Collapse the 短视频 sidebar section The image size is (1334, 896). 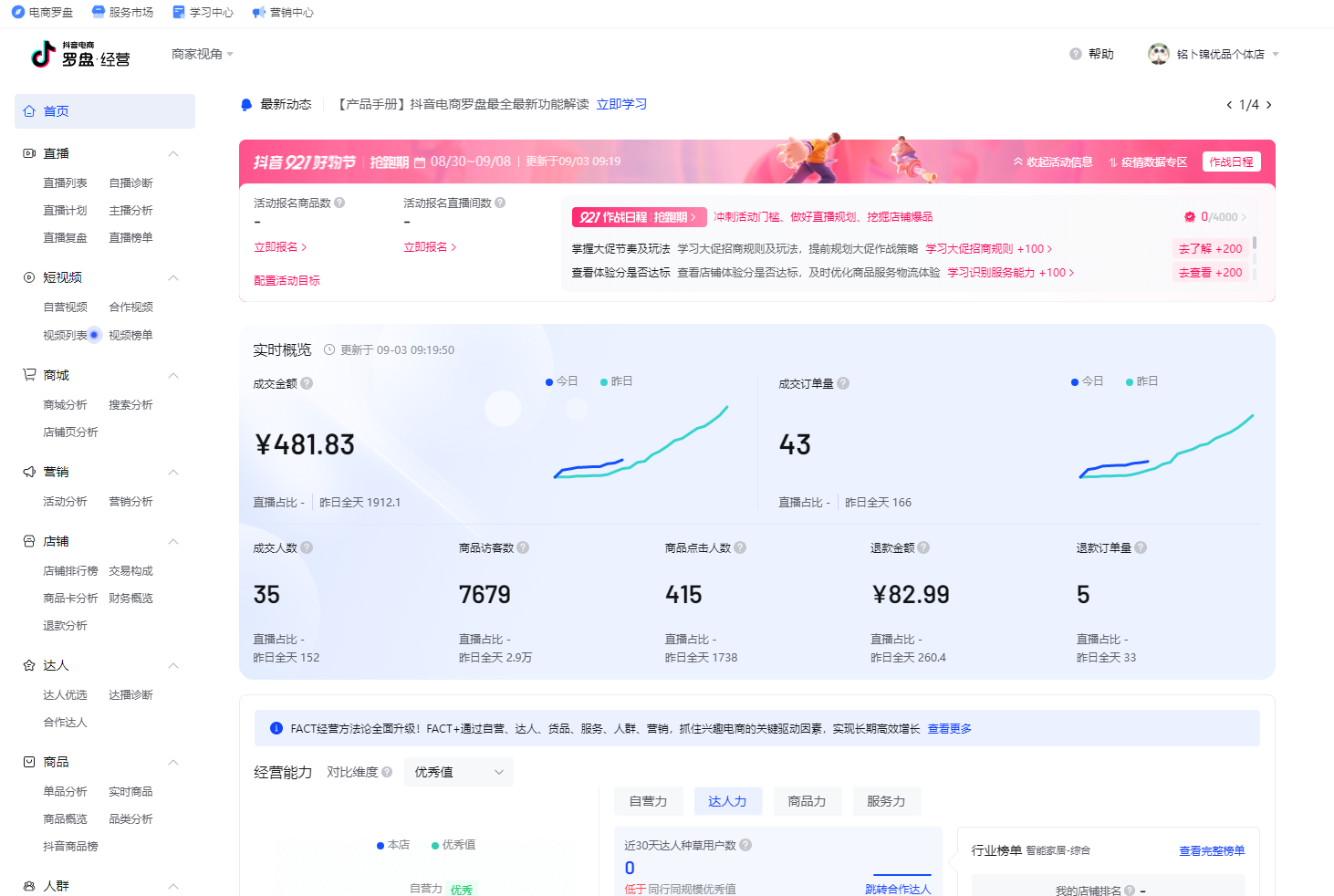pyautogui.click(x=173, y=277)
